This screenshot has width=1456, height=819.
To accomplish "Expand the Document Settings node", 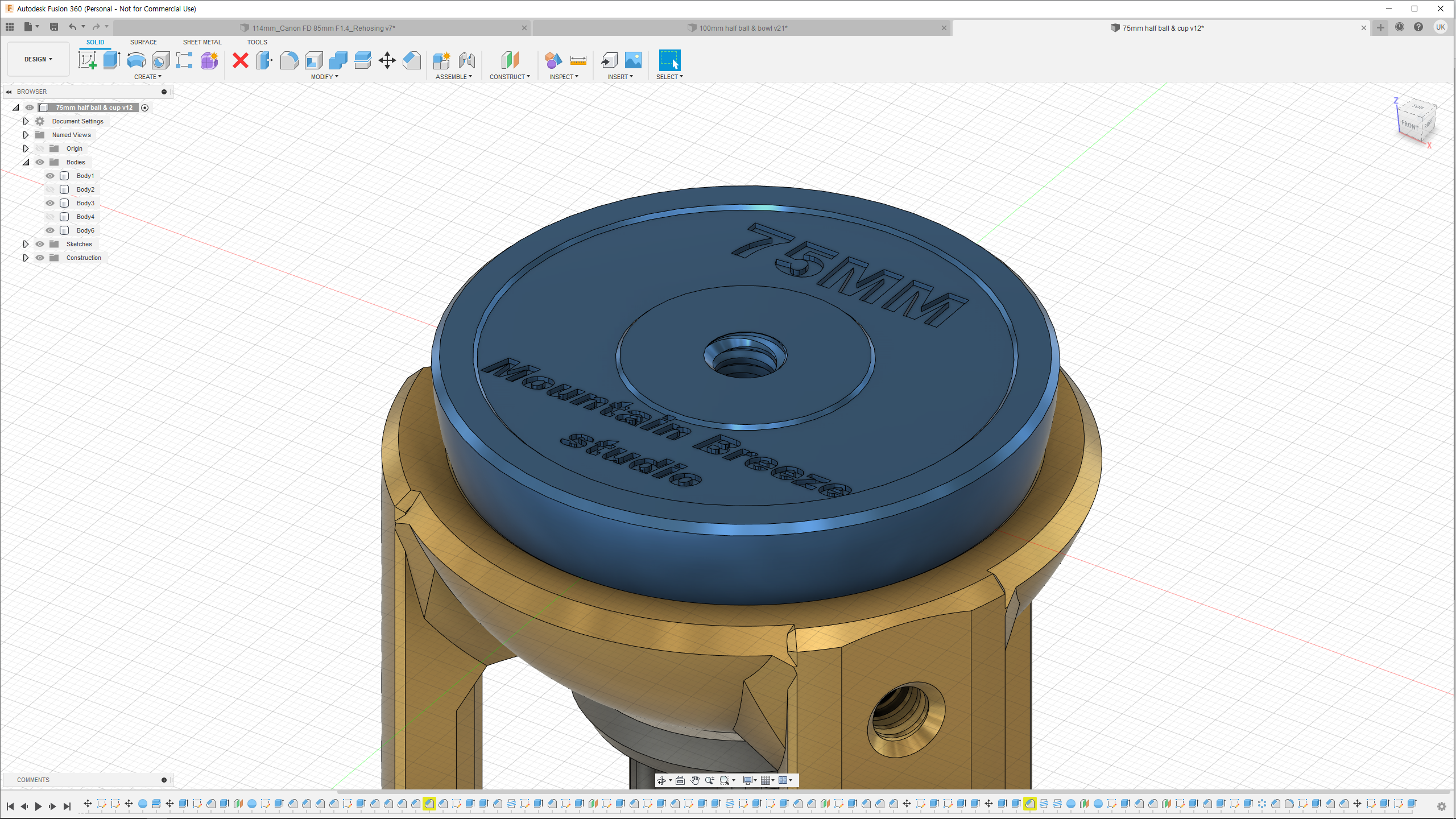I will [26, 121].
